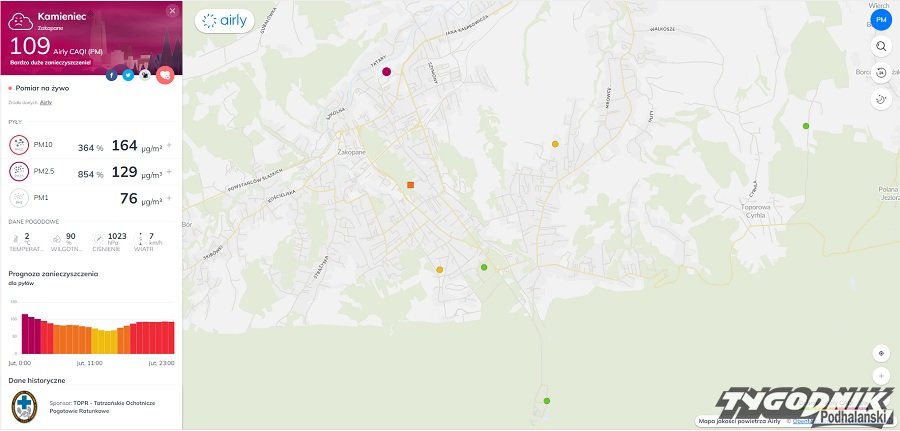Expand the PM10 reading details
The image size is (900, 431).
click(x=169, y=146)
